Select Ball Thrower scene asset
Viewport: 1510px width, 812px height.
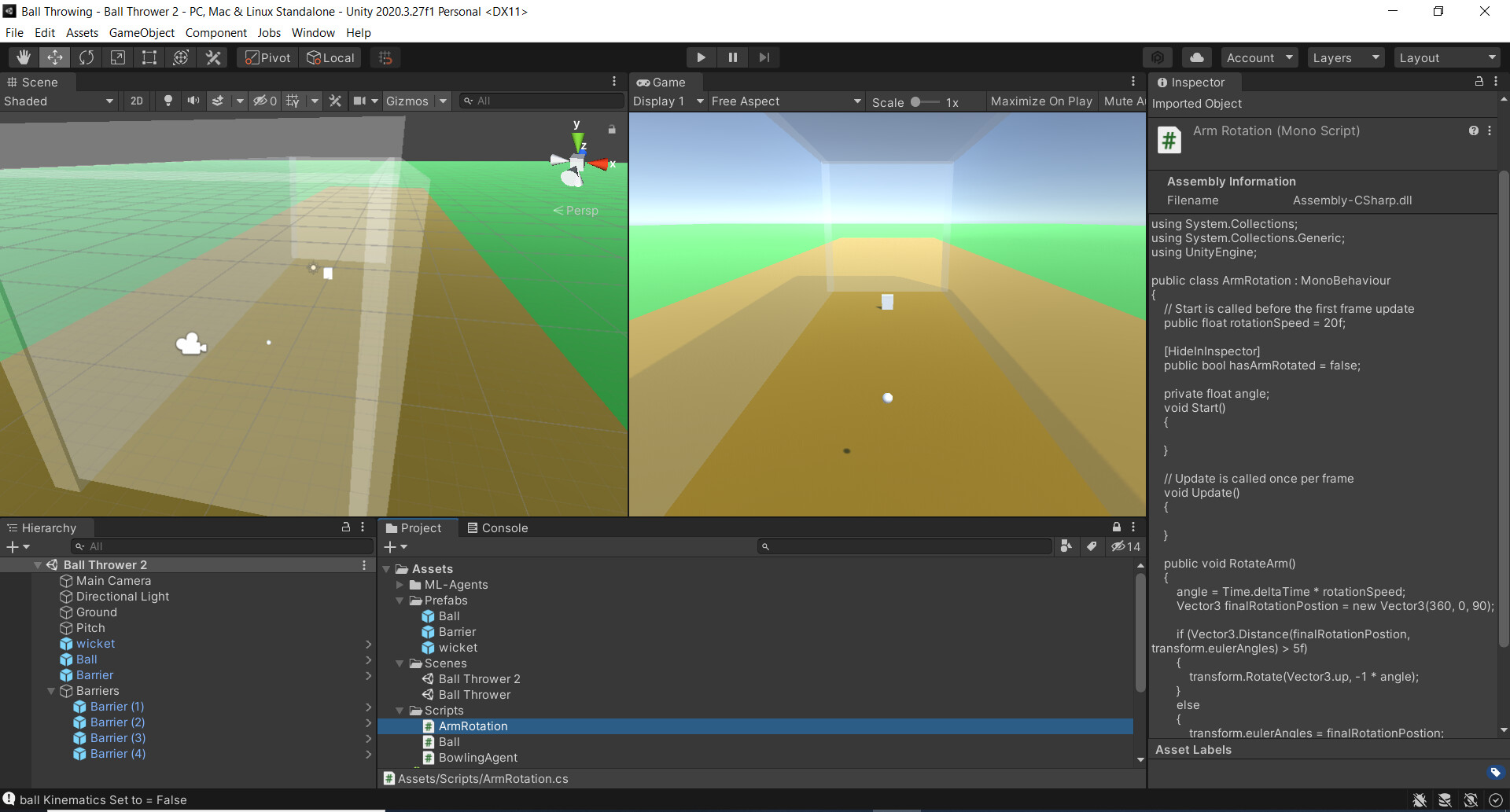click(474, 695)
